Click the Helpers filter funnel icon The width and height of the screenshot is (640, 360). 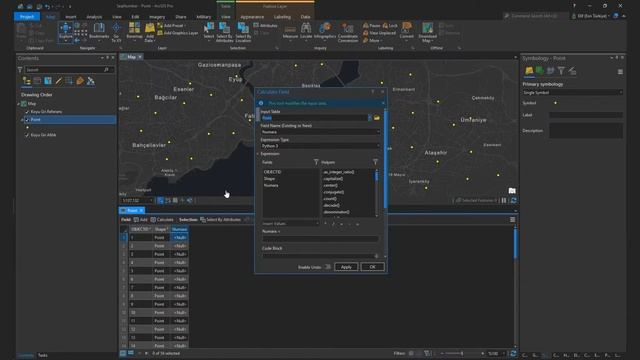(x=375, y=162)
